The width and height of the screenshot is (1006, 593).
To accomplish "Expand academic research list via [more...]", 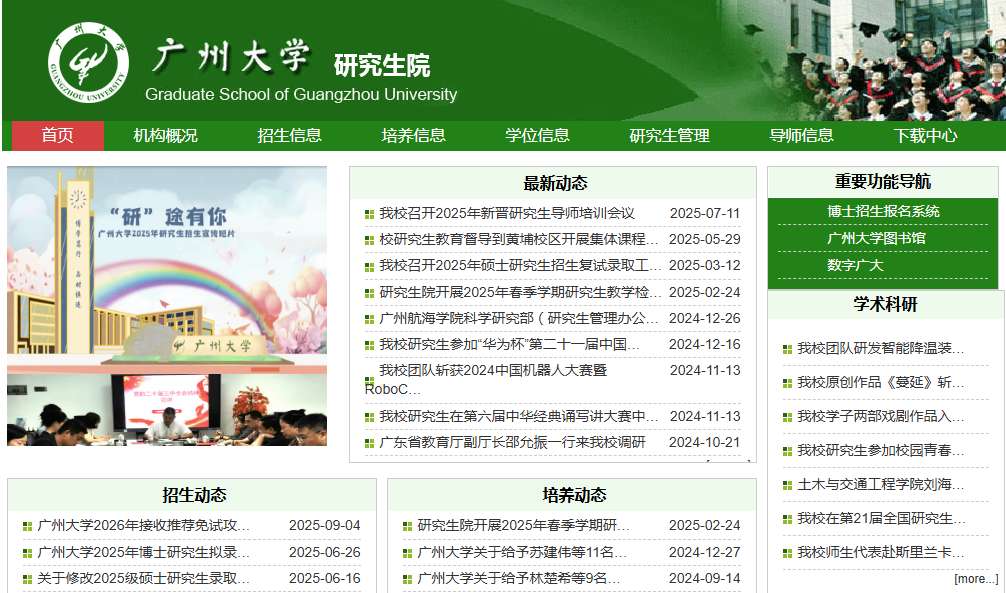I will pos(975,579).
